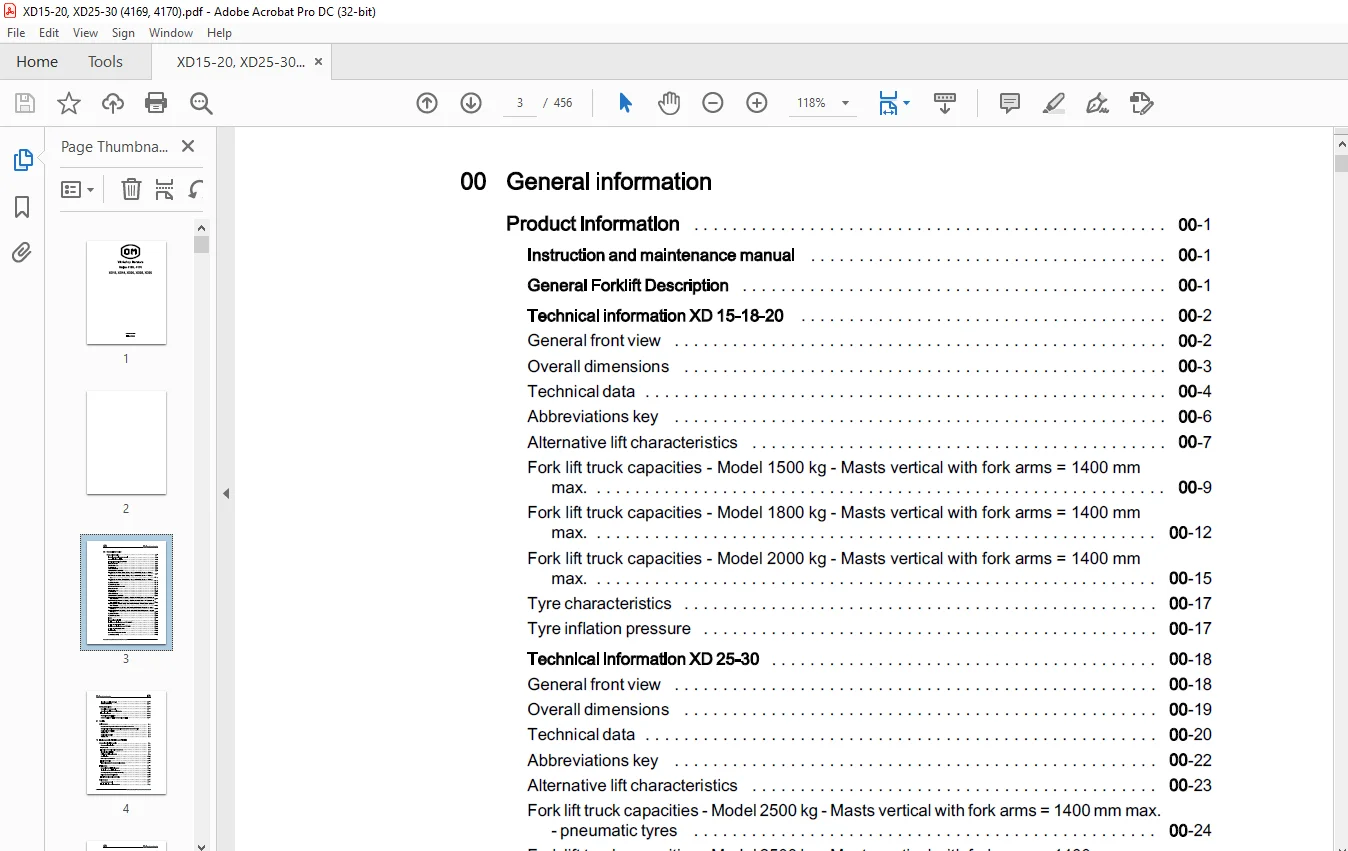The image size is (1348, 851).
Task: Click Technical data 00-4 line
Action: point(869,391)
